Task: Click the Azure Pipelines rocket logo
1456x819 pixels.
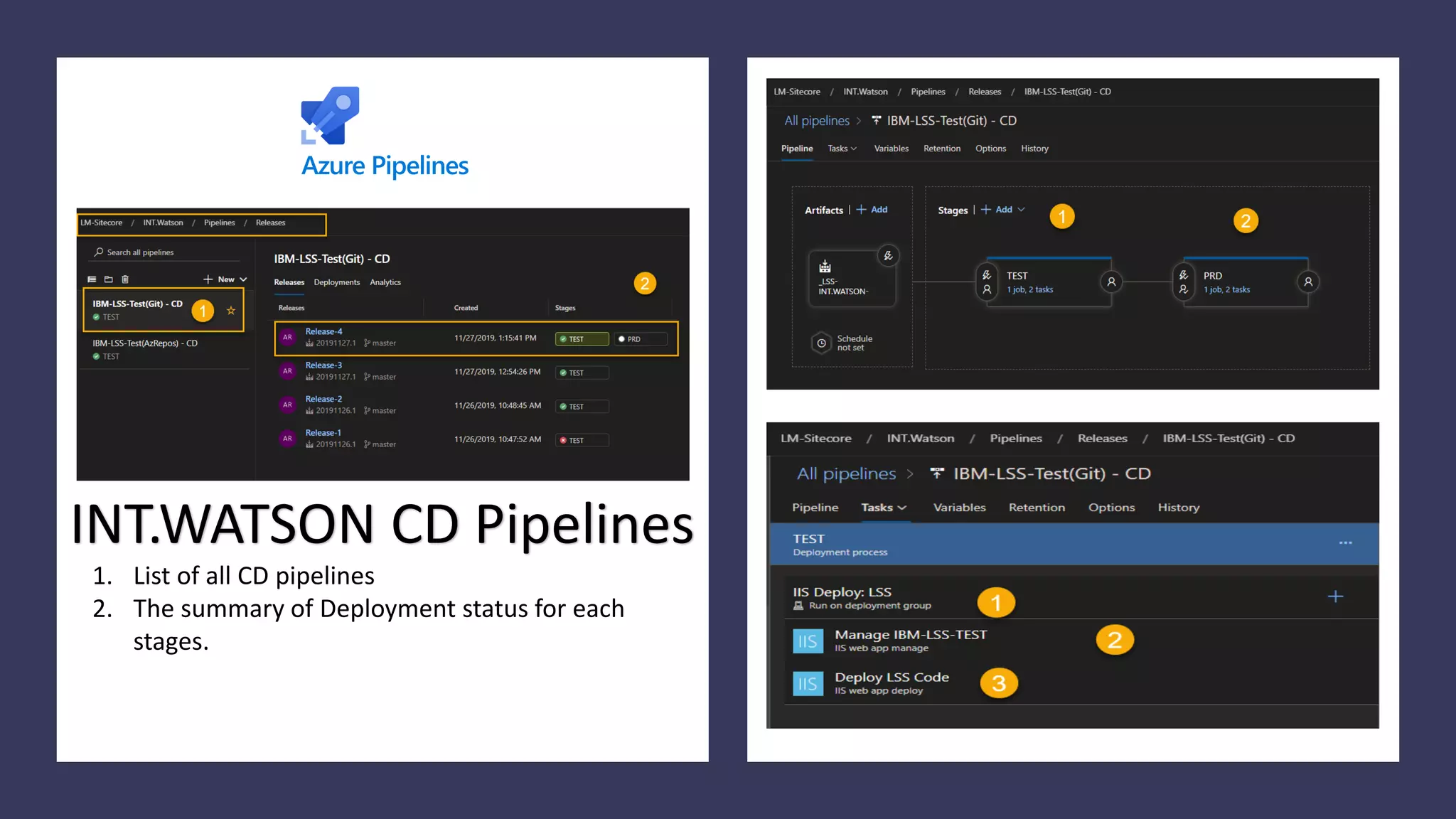Action: coord(330,115)
